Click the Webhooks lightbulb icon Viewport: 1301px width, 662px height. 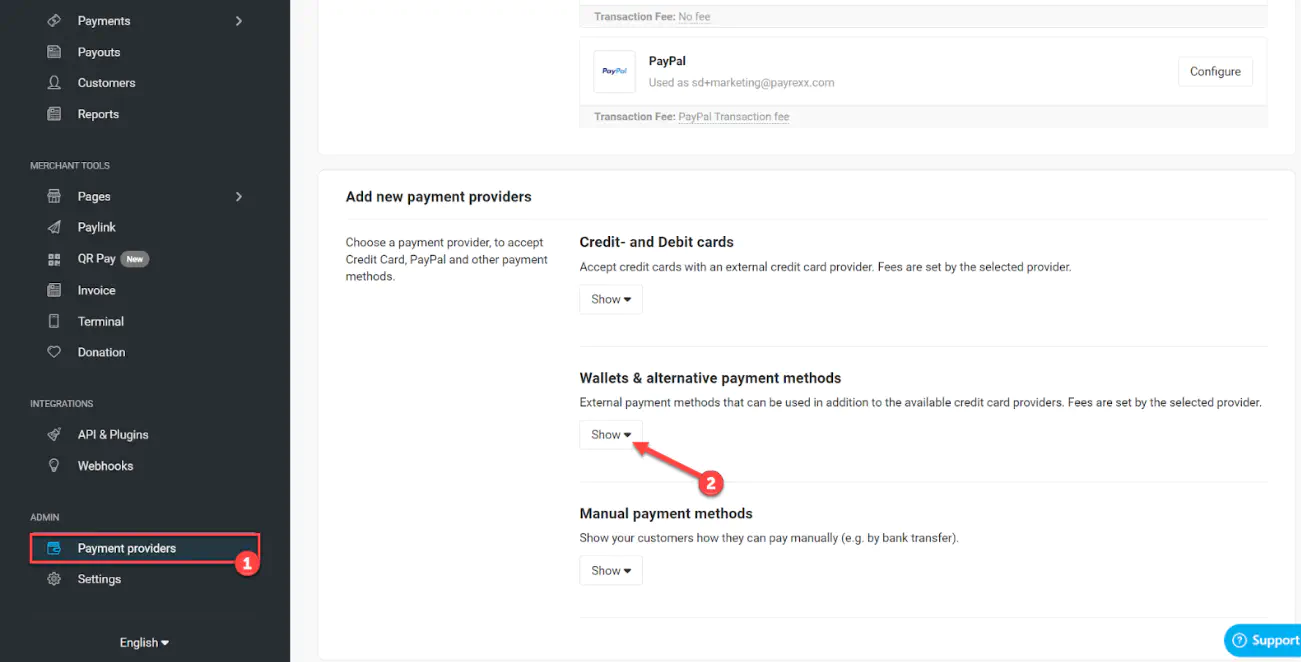click(55, 466)
